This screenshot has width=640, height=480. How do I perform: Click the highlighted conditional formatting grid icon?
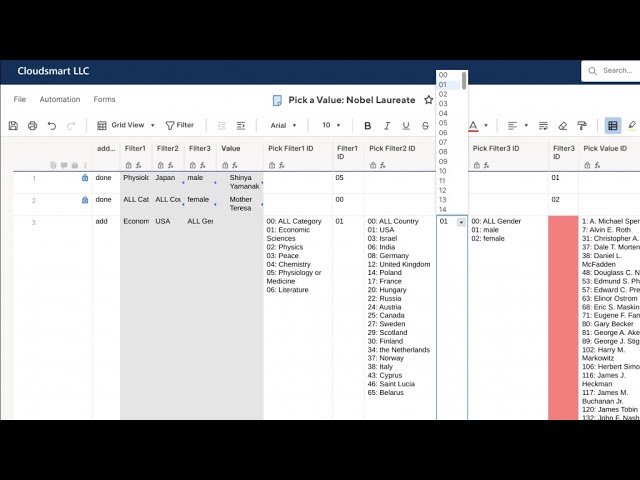[613, 126]
